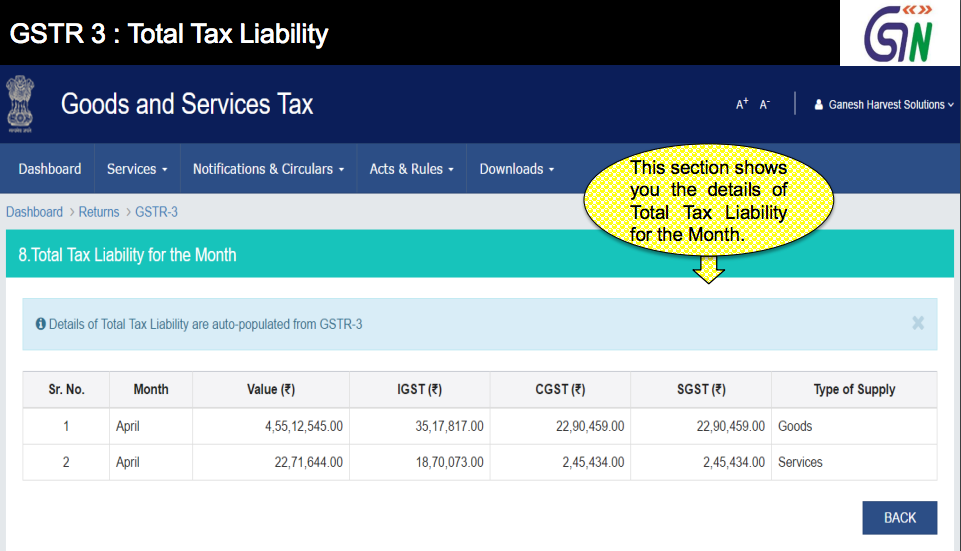Image resolution: width=961 pixels, height=551 pixels.
Task: Click the user profile icon
Action: [818, 105]
